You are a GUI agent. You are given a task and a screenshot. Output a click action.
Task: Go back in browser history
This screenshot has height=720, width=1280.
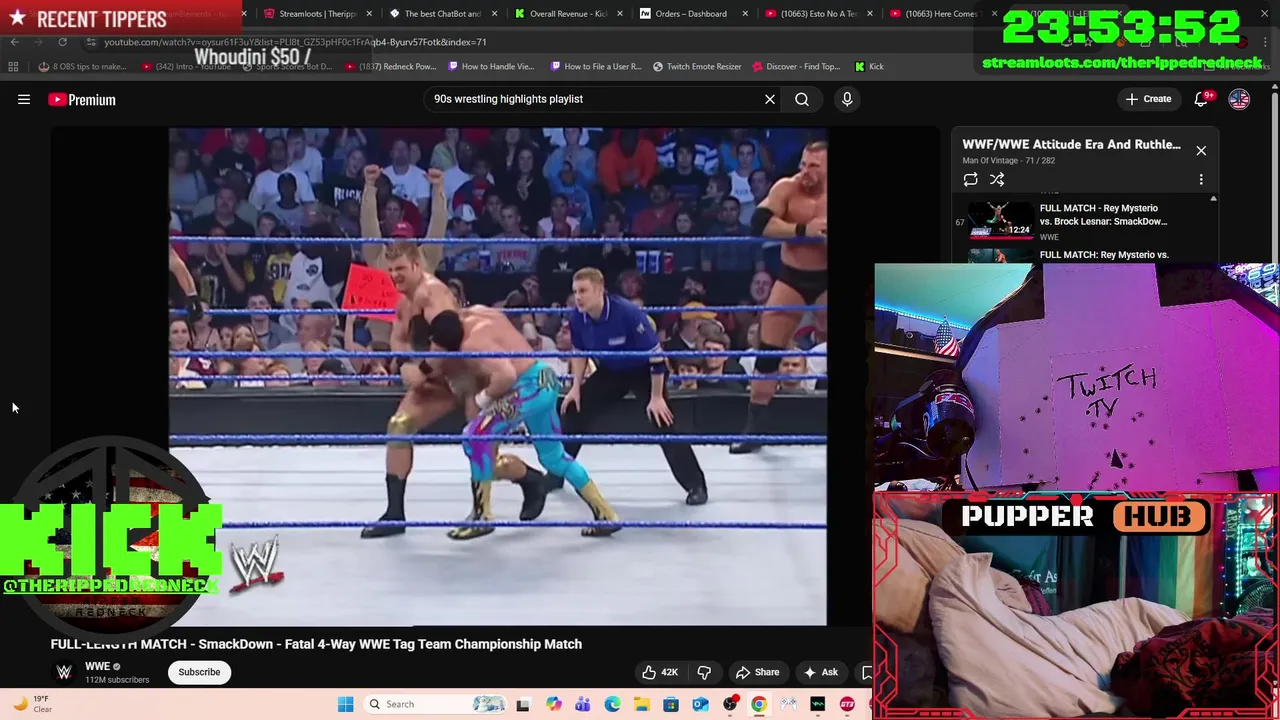pyautogui.click(x=14, y=42)
